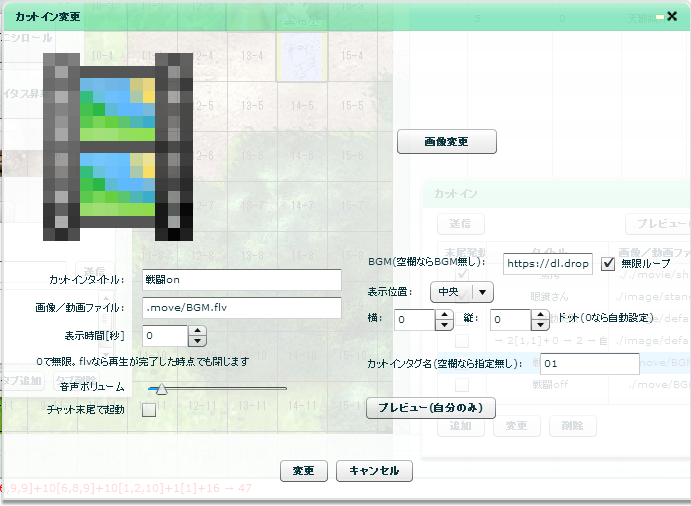Click the 画像変更 button
Viewport: 691px width, 506px height.
pyautogui.click(x=446, y=142)
